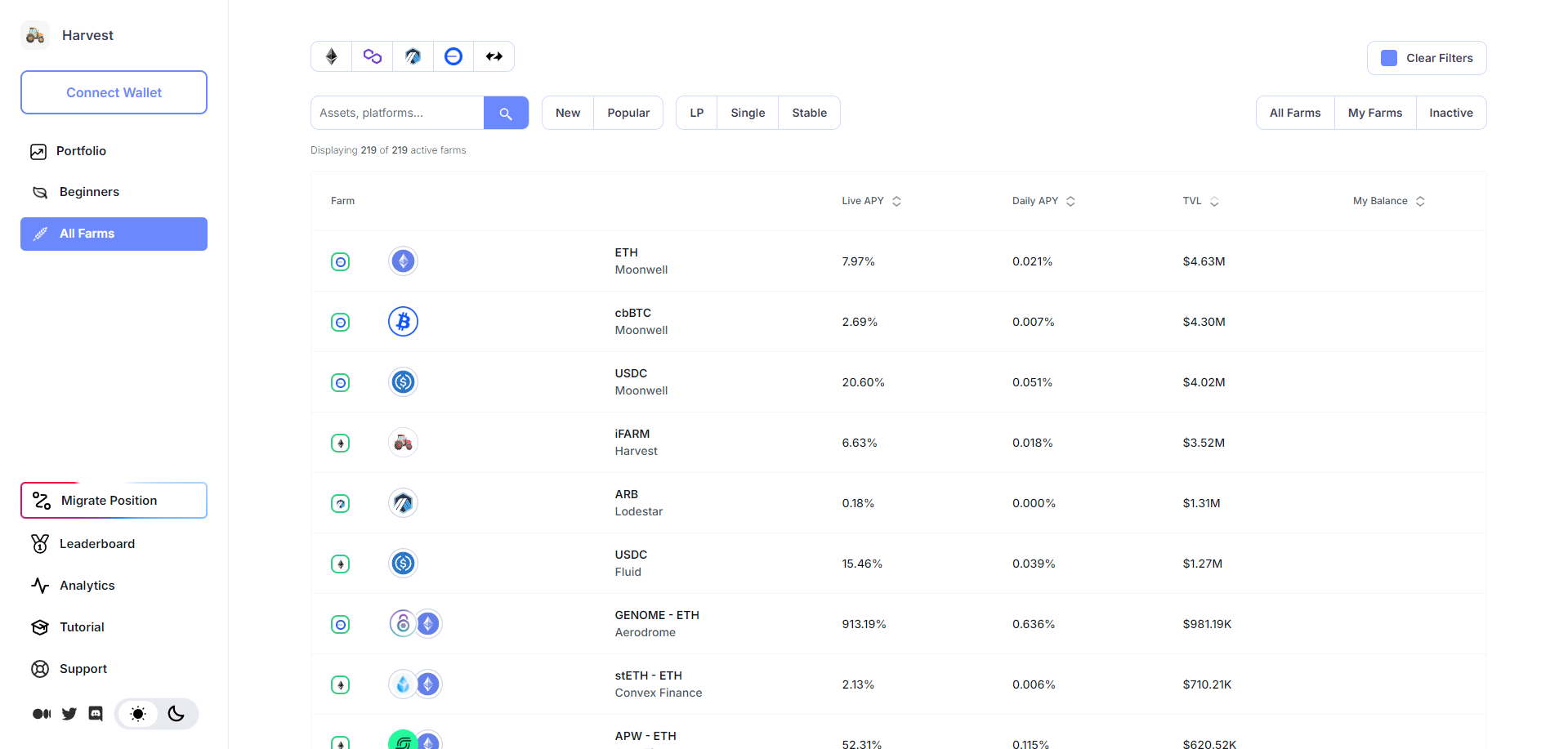This screenshot has height=749, width=1568.
Task: Focus the Assets, platforms search field
Action: 397,114
